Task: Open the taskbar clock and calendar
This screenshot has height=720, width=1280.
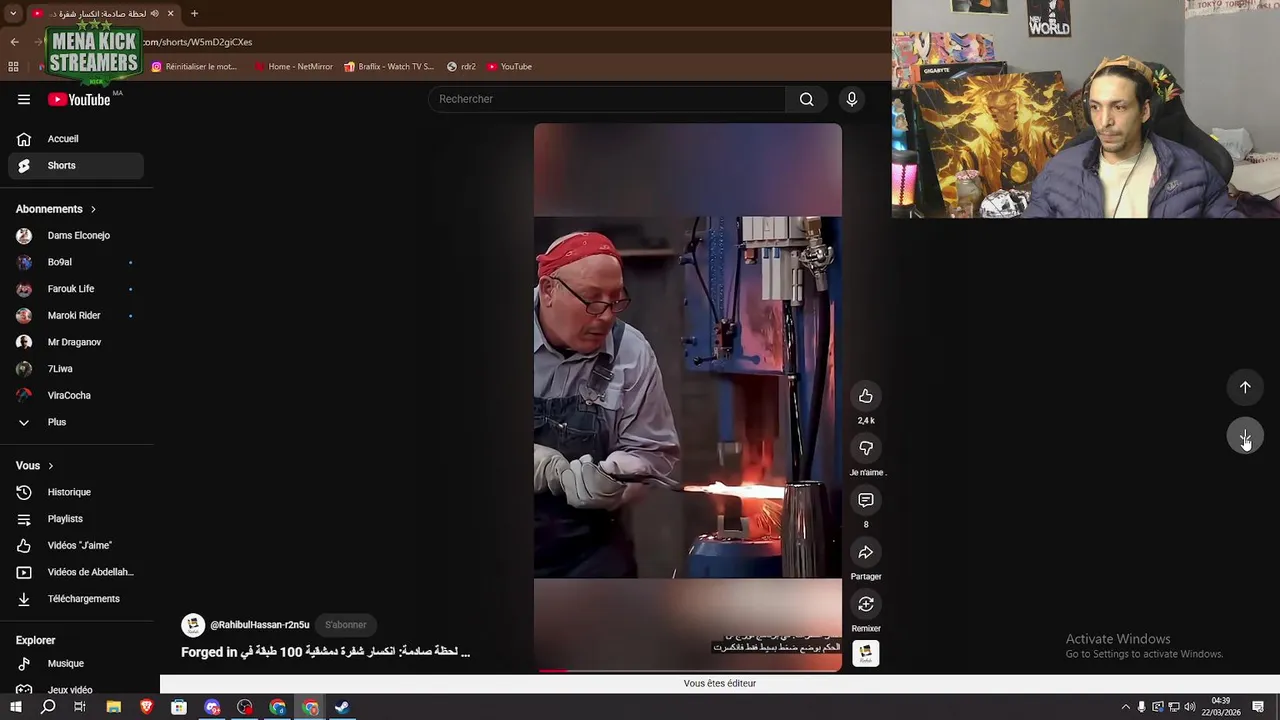Action: pos(1221,707)
